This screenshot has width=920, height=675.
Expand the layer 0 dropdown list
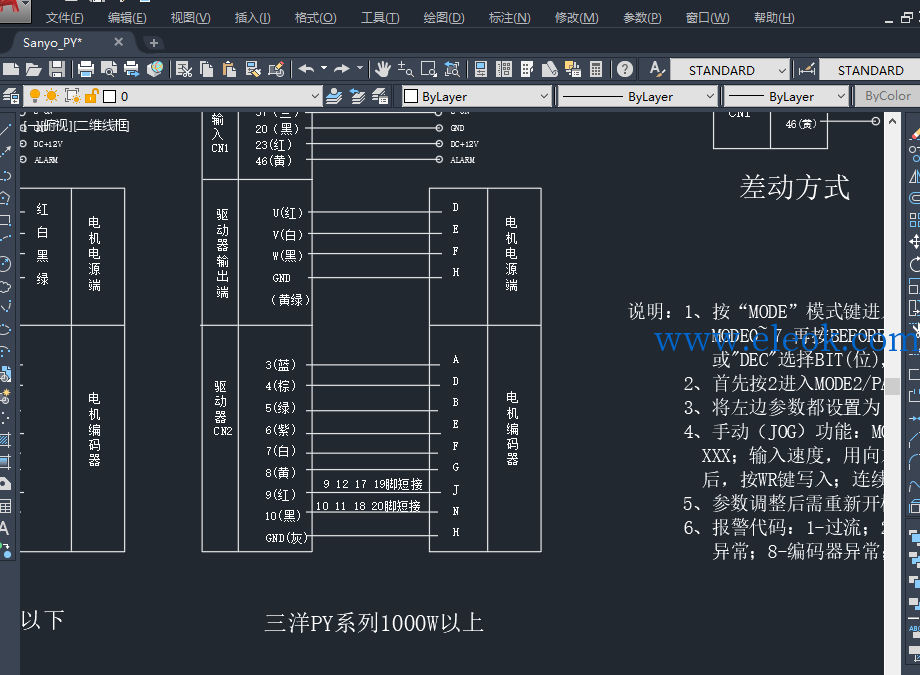point(315,96)
